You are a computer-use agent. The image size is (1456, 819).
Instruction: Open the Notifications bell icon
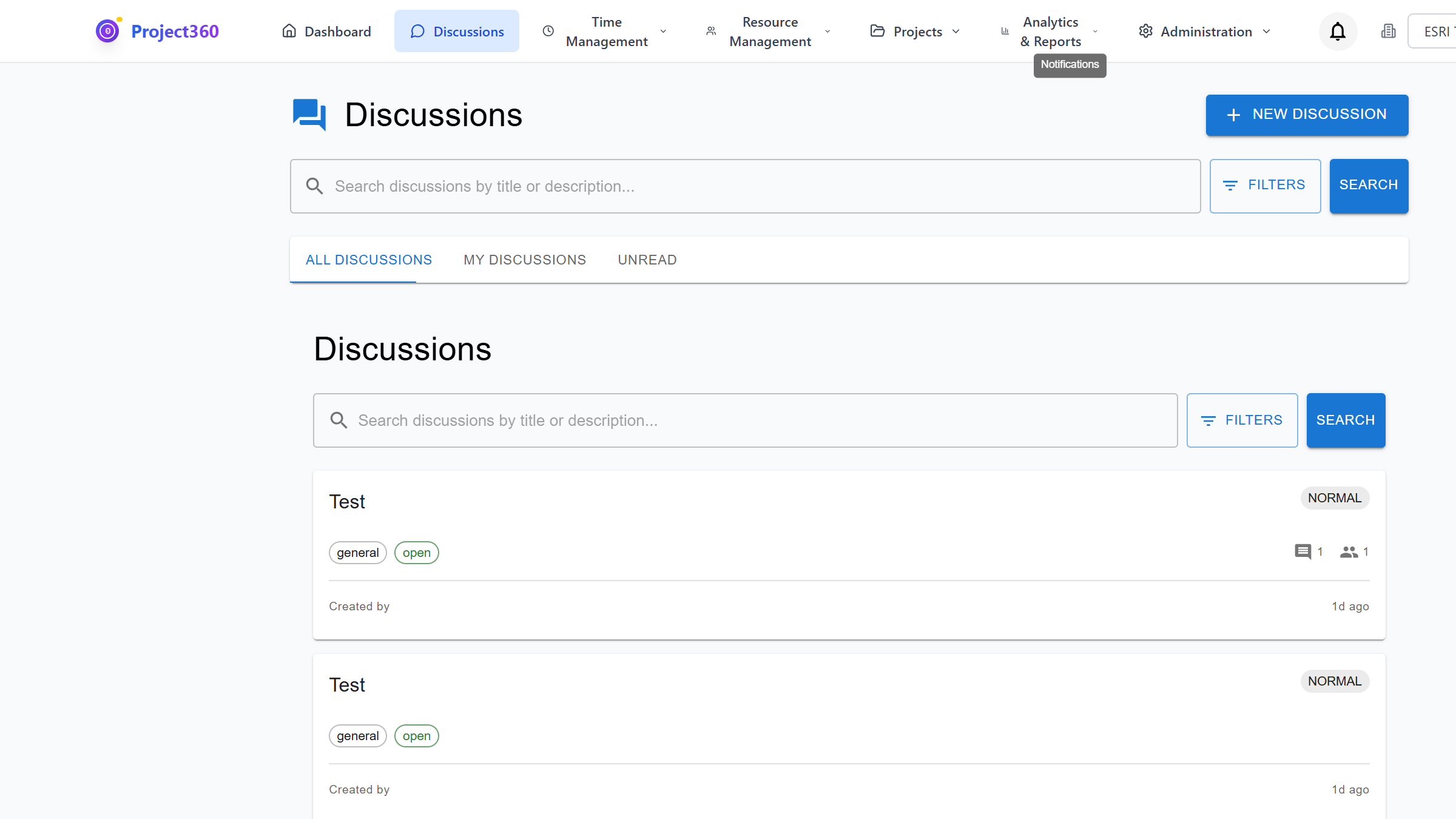pos(1337,31)
